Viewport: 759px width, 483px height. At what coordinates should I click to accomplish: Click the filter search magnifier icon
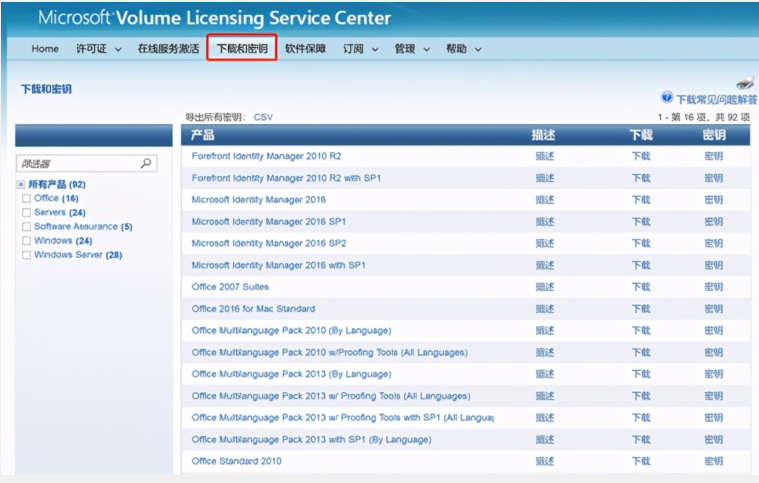click(x=146, y=163)
